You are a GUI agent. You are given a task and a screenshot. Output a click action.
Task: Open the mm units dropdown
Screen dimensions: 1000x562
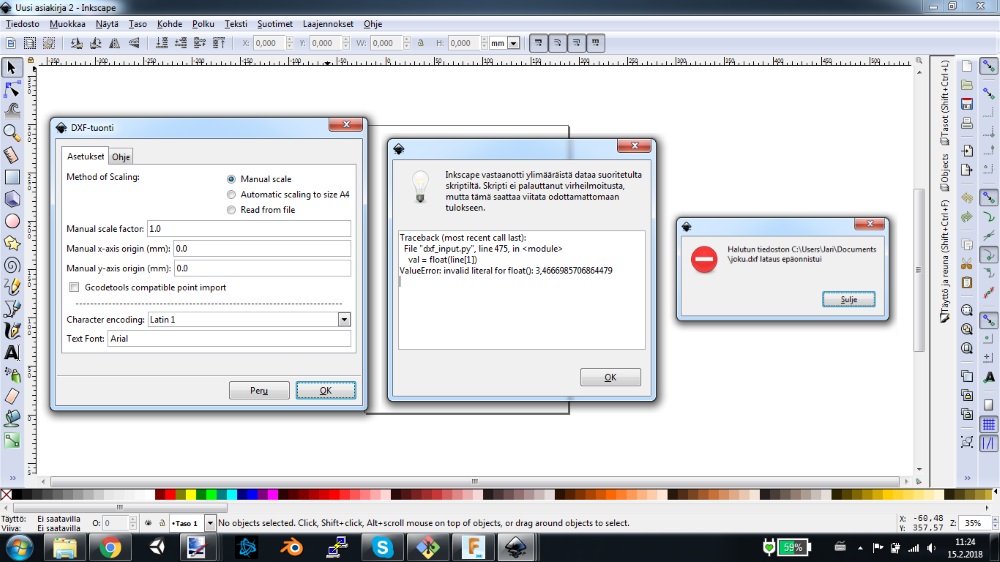[x=513, y=43]
